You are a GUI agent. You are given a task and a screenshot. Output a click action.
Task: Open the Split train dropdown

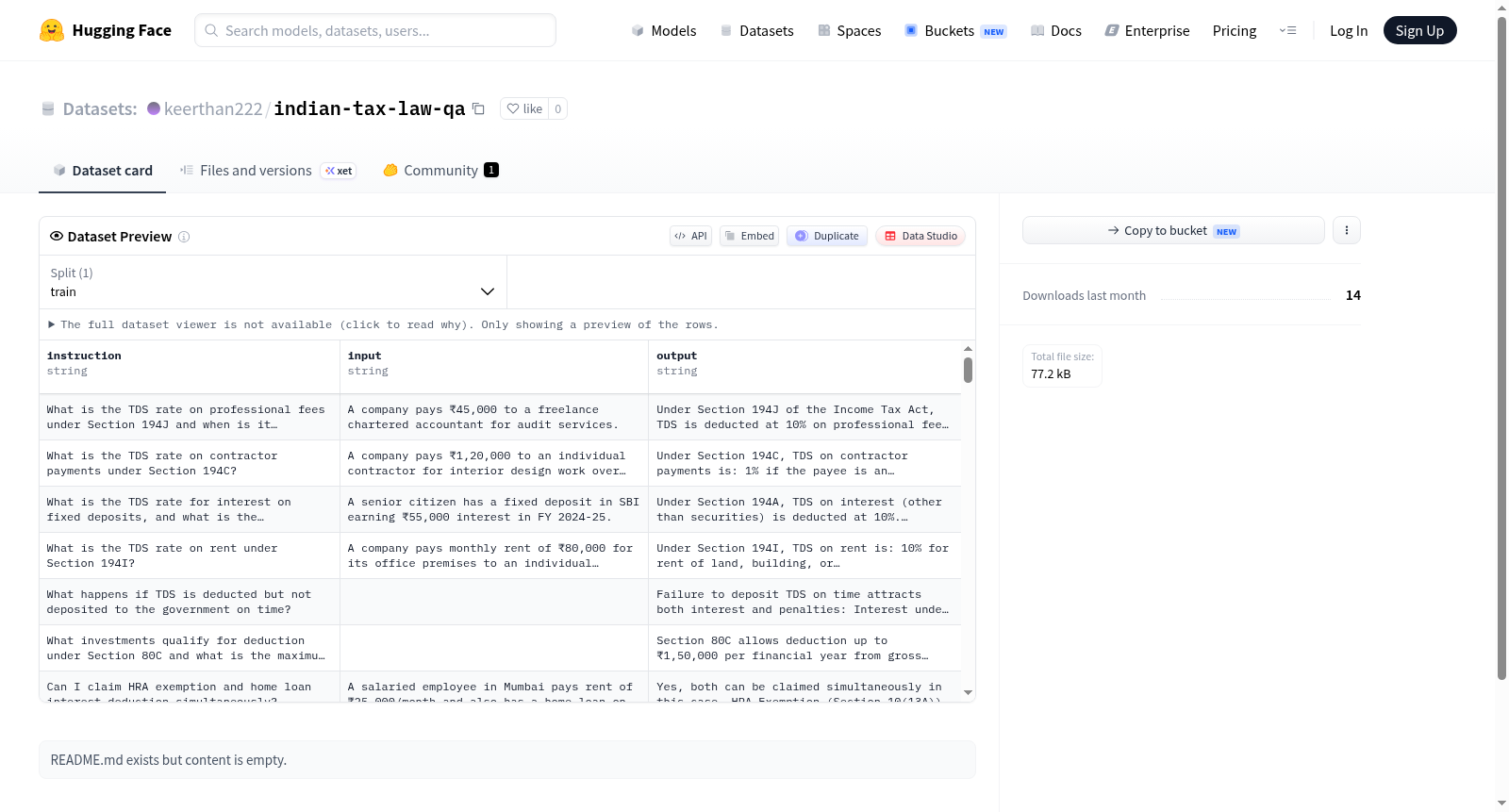tap(273, 282)
